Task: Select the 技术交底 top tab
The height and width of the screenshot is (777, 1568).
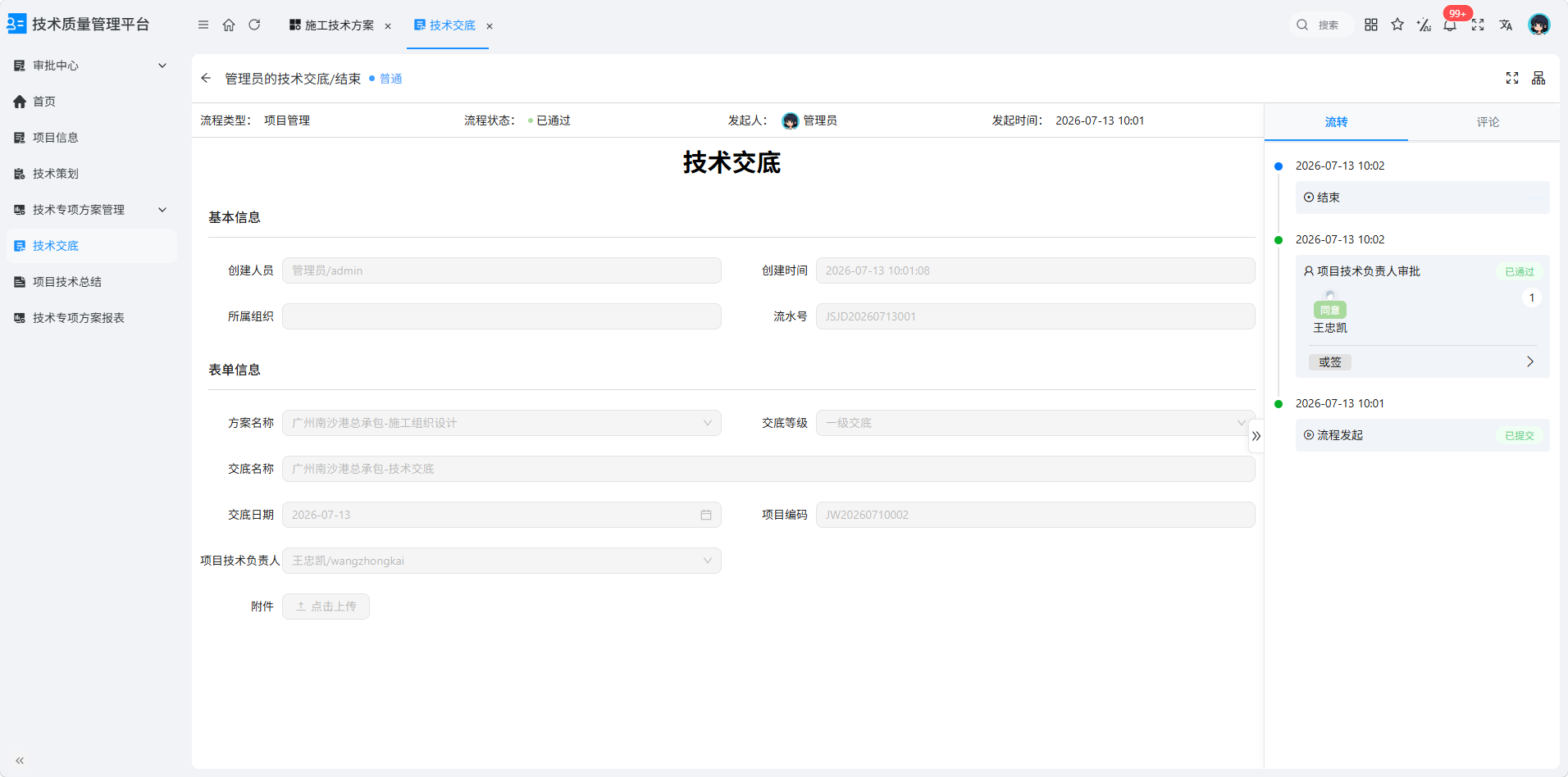Action: (445, 25)
